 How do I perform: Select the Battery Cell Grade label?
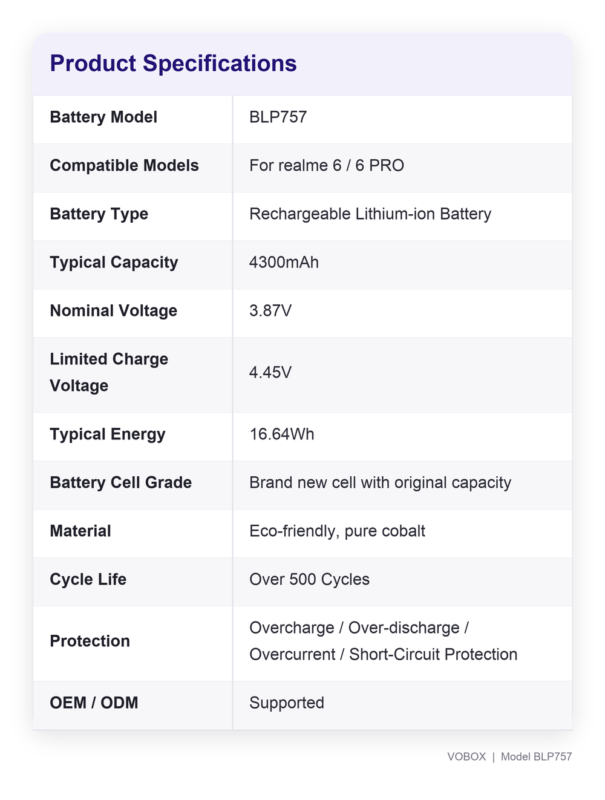coord(120,483)
